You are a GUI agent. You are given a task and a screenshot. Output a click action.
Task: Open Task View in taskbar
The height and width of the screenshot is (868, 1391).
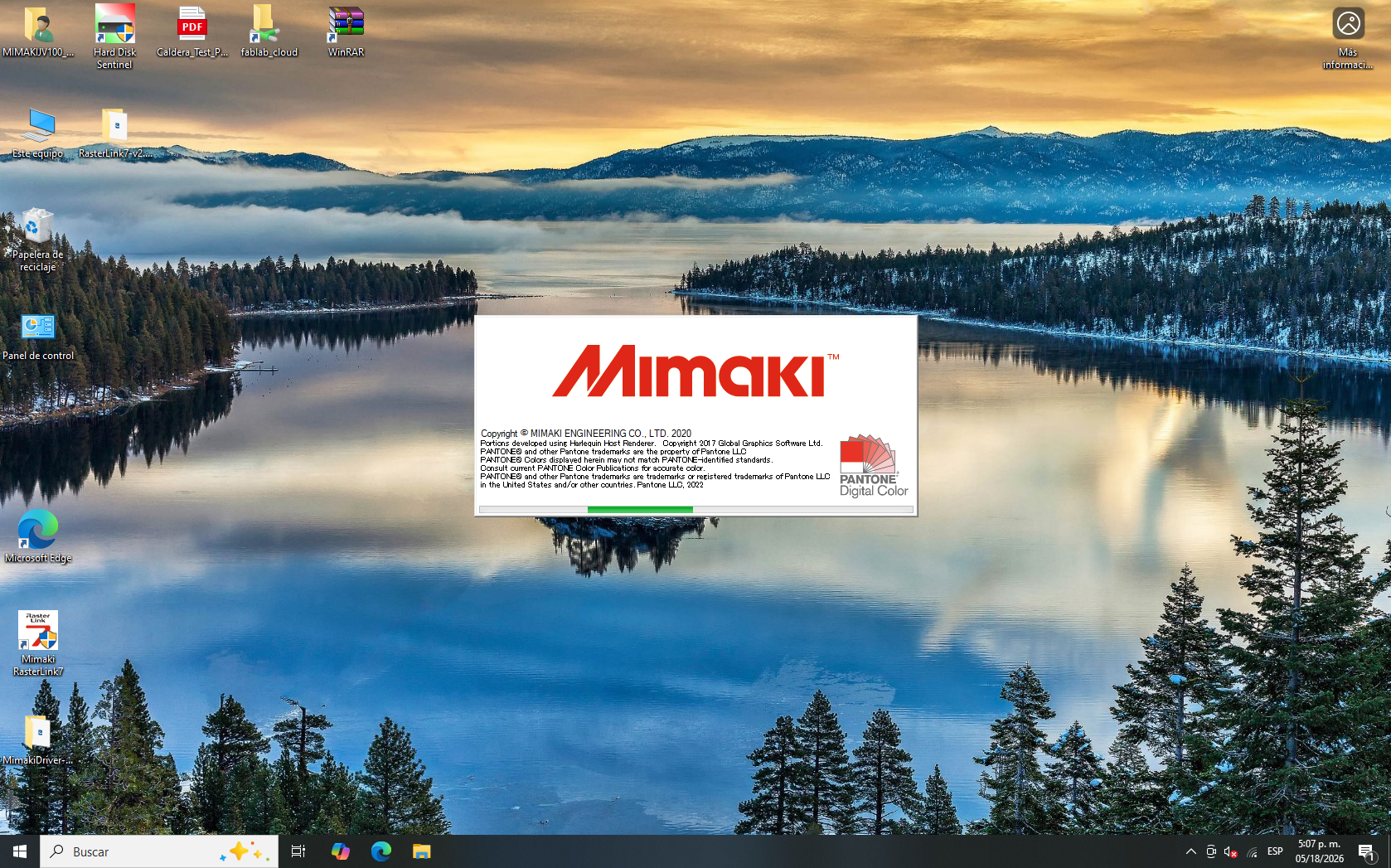pyautogui.click(x=298, y=851)
